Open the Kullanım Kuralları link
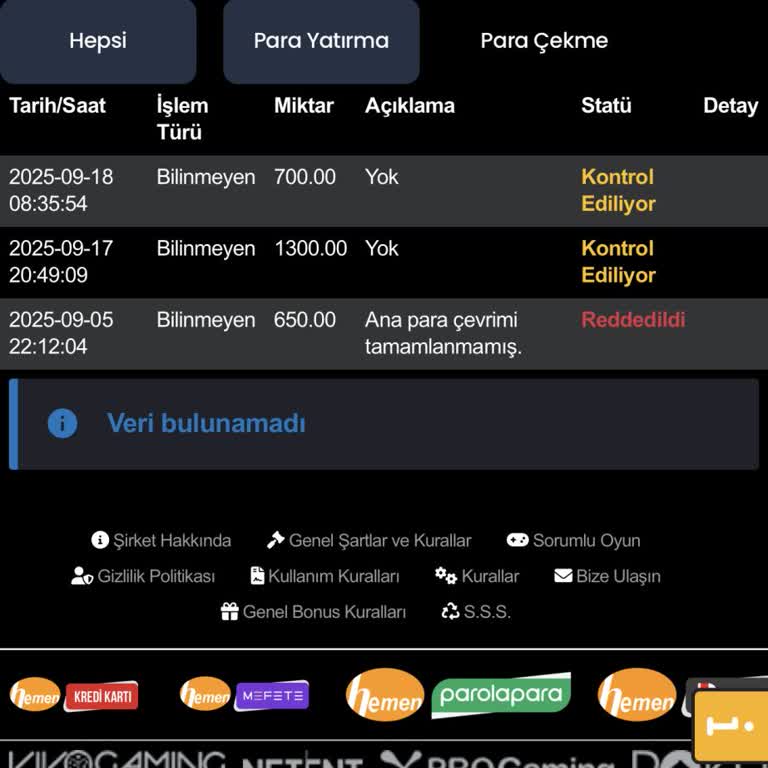The image size is (768, 768). pos(334,576)
